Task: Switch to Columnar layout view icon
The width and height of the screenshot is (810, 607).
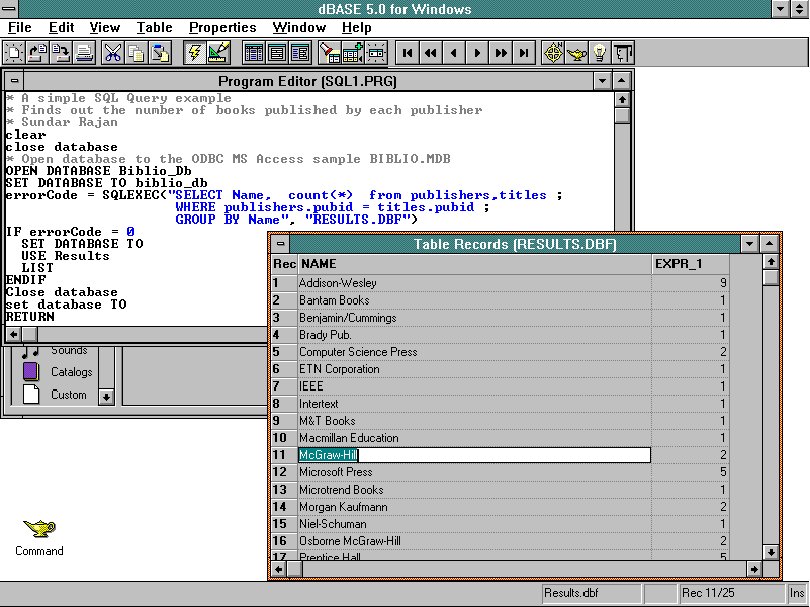Action: (x=300, y=53)
